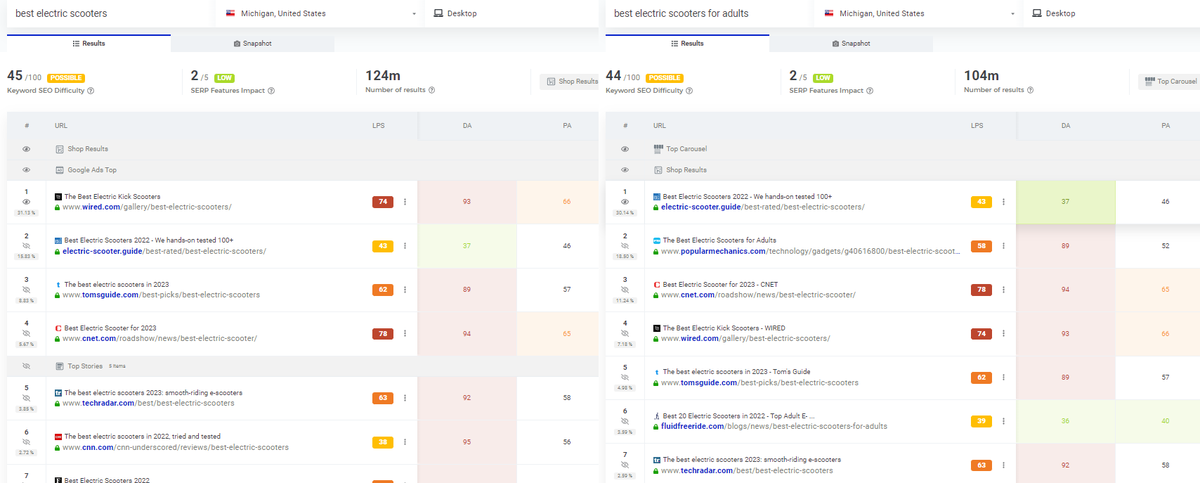Click the 'best electric scooters for adults' keyword field
Viewport: 1200px width, 483px height.
(x=708, y=14)
